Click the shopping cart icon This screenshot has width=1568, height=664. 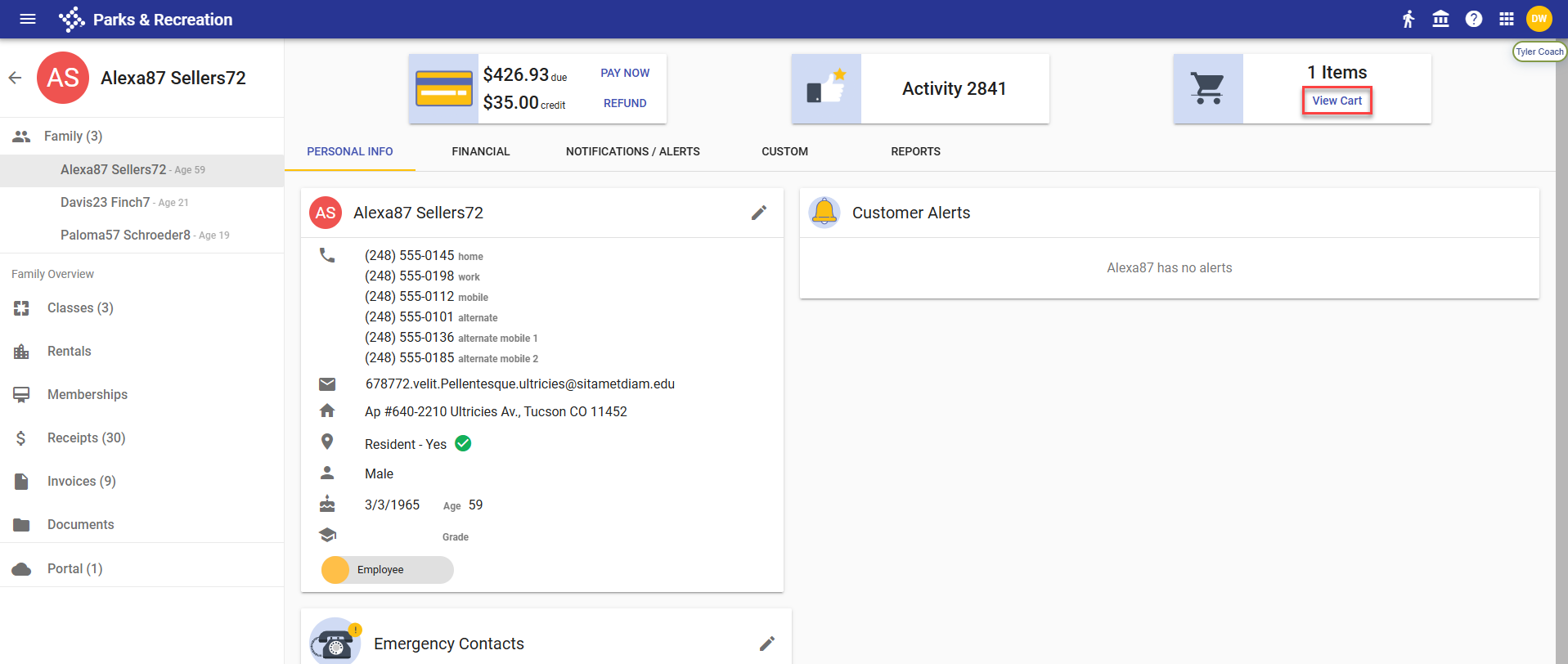point(1207,88)
